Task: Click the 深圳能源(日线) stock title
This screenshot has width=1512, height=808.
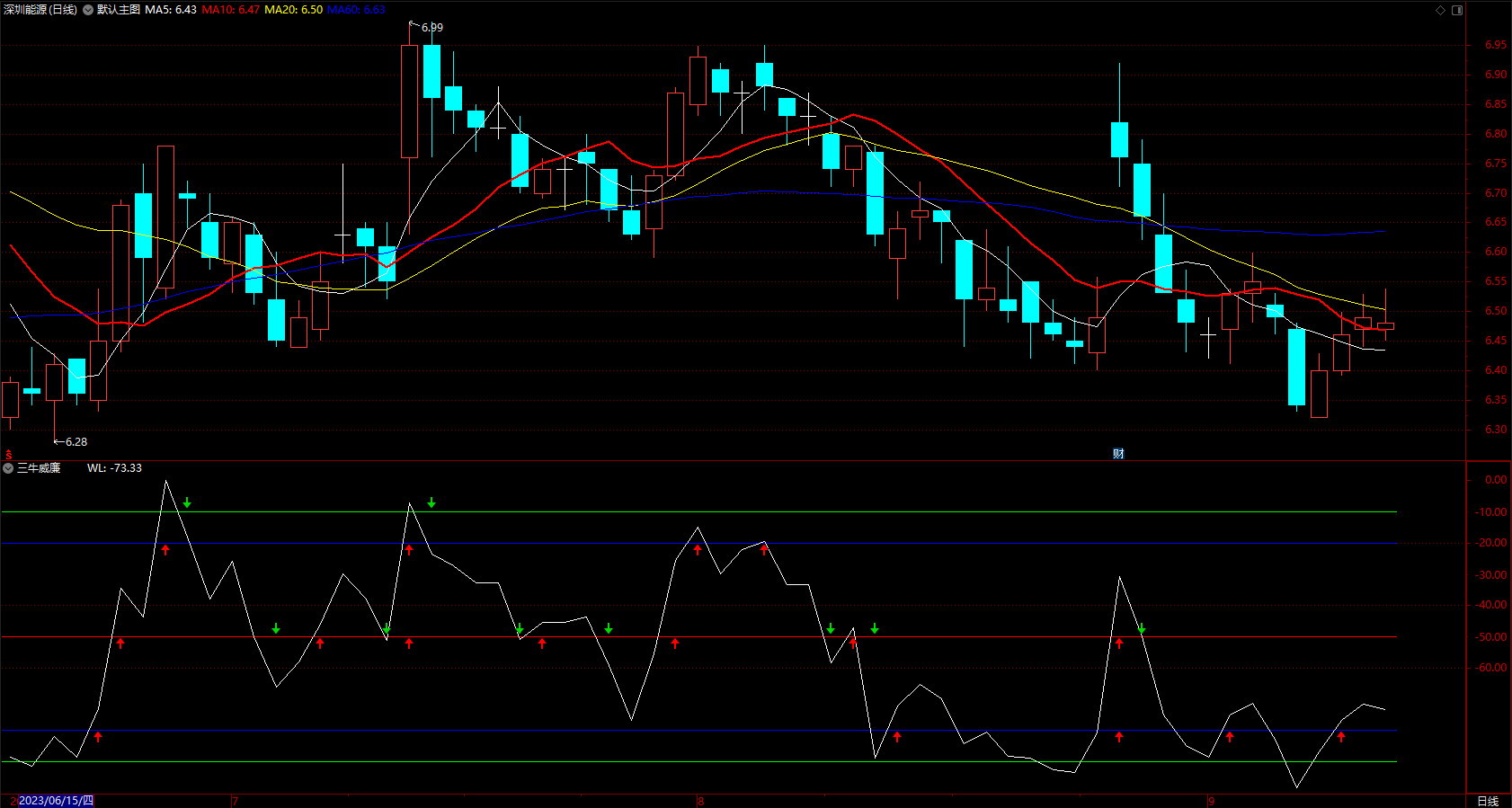Action: 40,10
